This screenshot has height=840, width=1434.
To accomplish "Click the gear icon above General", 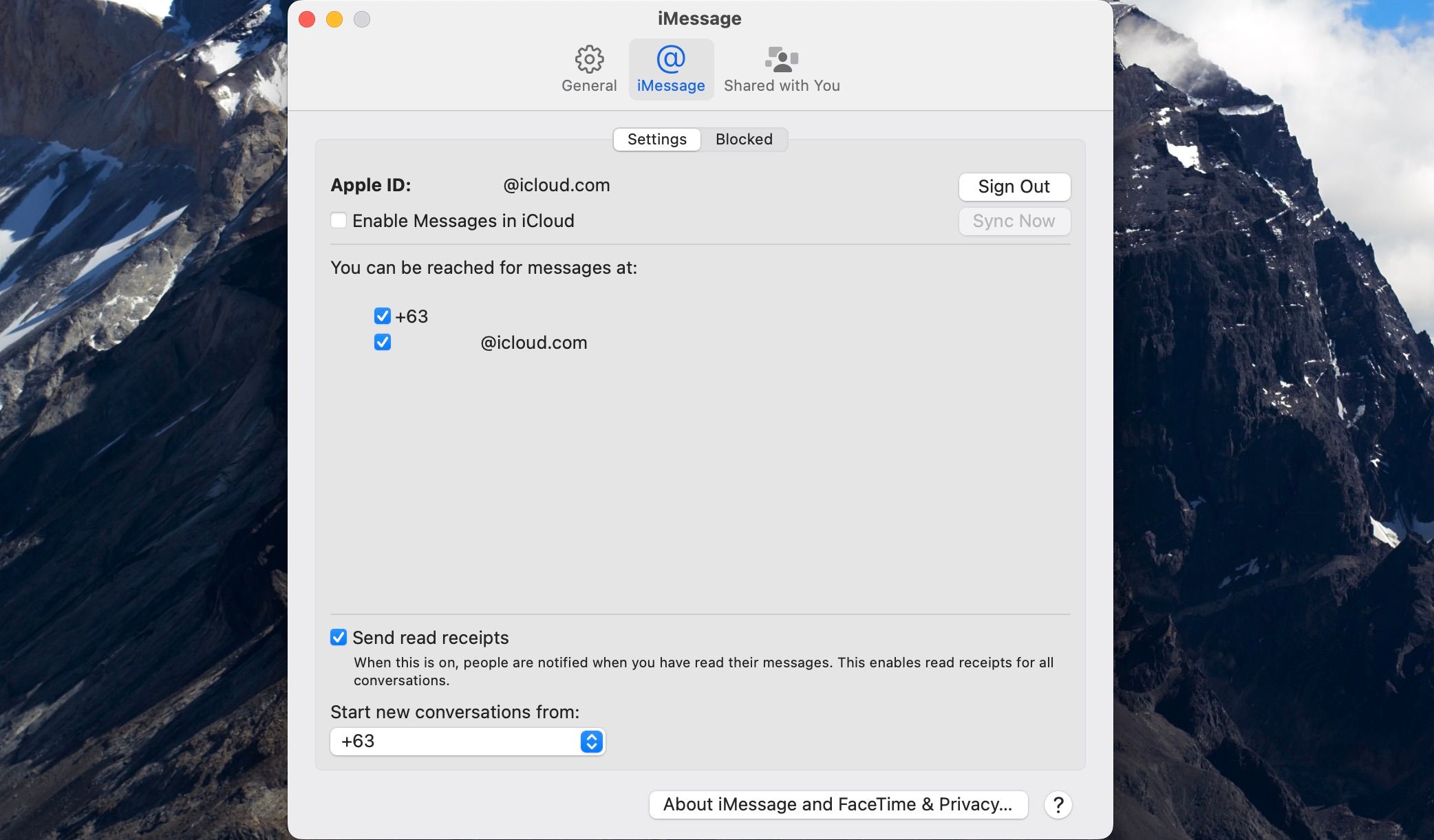I will click(x=589, y=58).
